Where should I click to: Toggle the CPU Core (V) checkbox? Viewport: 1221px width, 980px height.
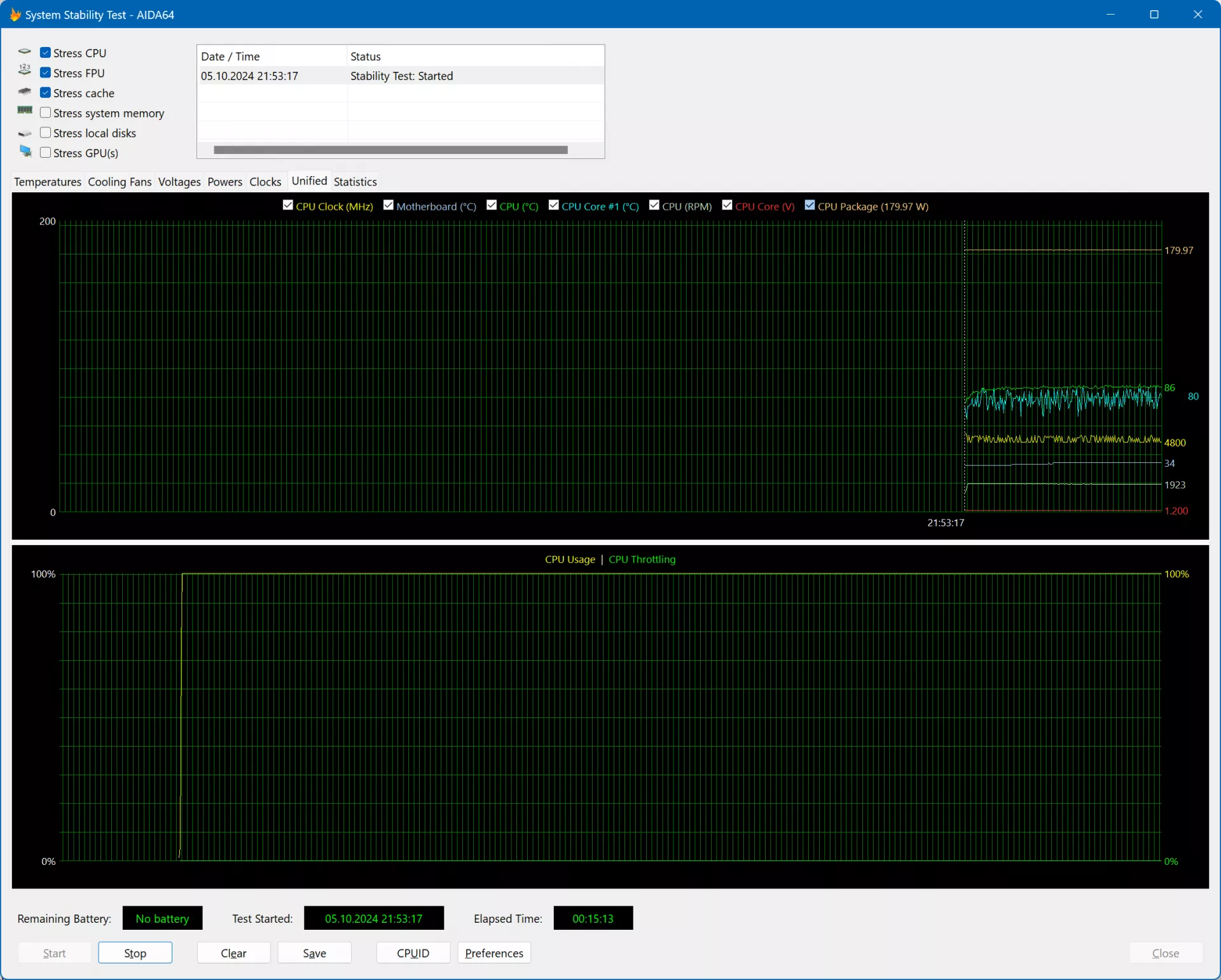click(x=728, y=205)
